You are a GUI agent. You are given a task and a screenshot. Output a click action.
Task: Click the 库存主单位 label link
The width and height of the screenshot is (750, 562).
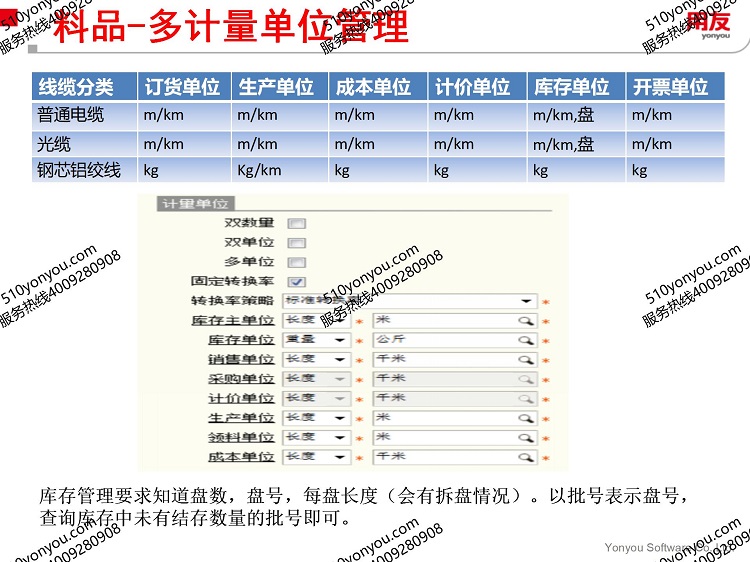(233, 321)
